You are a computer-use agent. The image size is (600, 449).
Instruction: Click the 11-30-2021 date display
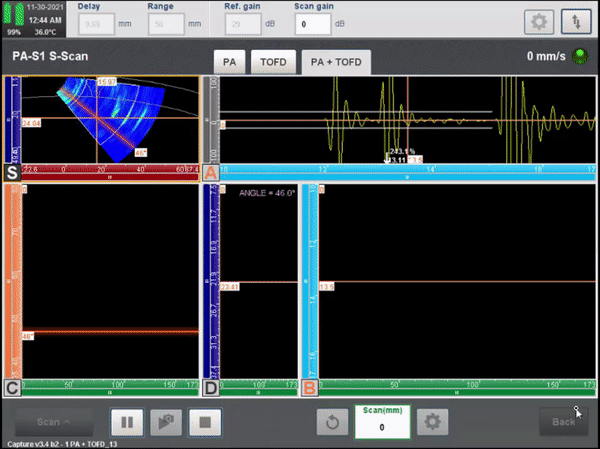pos(45,7)
